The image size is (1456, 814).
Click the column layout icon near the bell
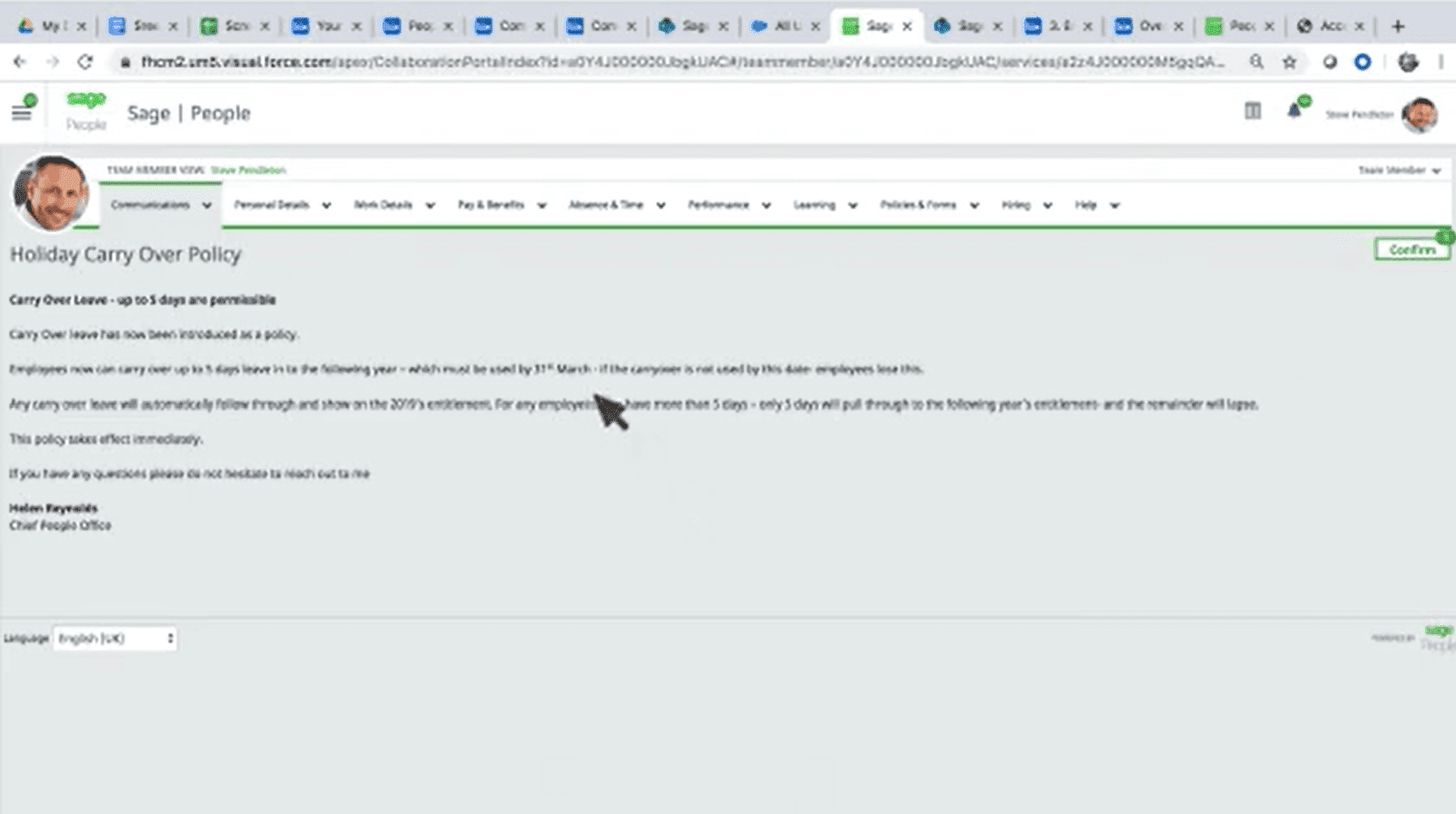pos(1253,111)
